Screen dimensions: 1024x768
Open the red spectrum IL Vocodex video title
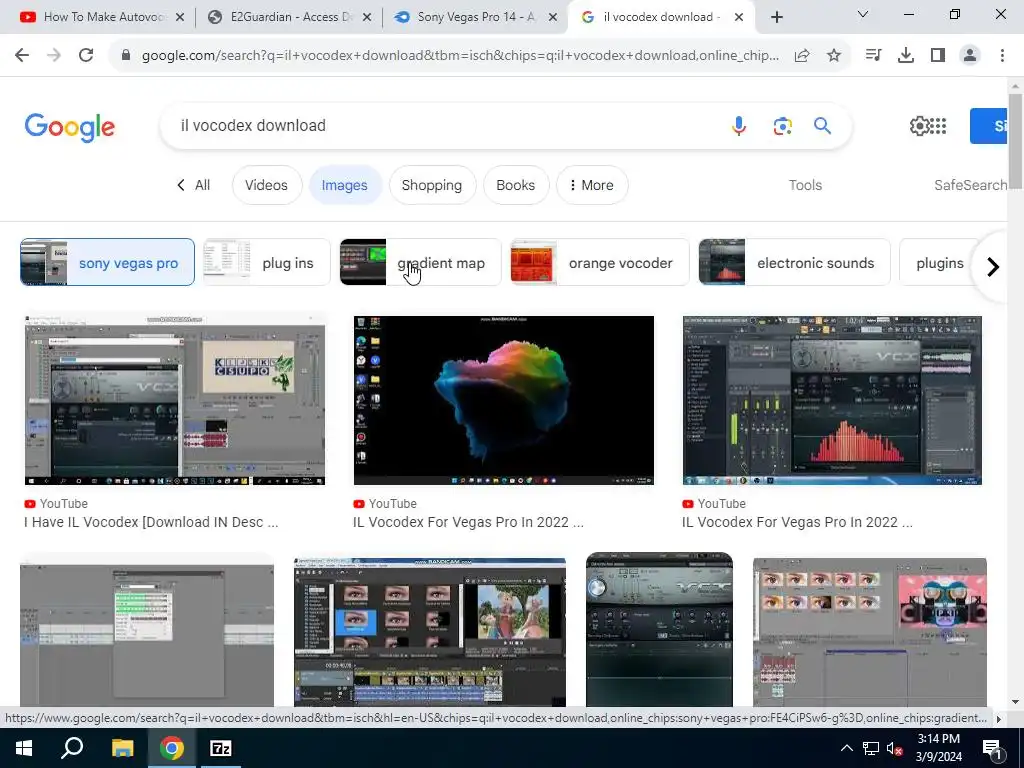[x=797, y=522]
